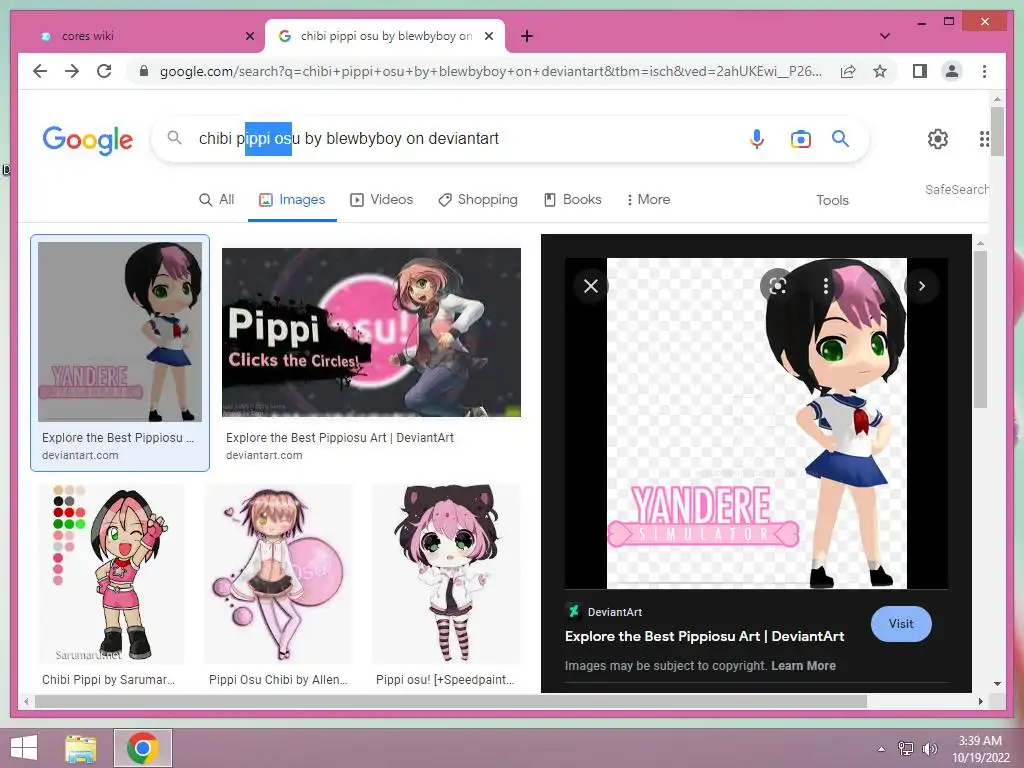Click the site security padlock icon
This screenshot has height=768, width=1024.
tap(144, 71)
